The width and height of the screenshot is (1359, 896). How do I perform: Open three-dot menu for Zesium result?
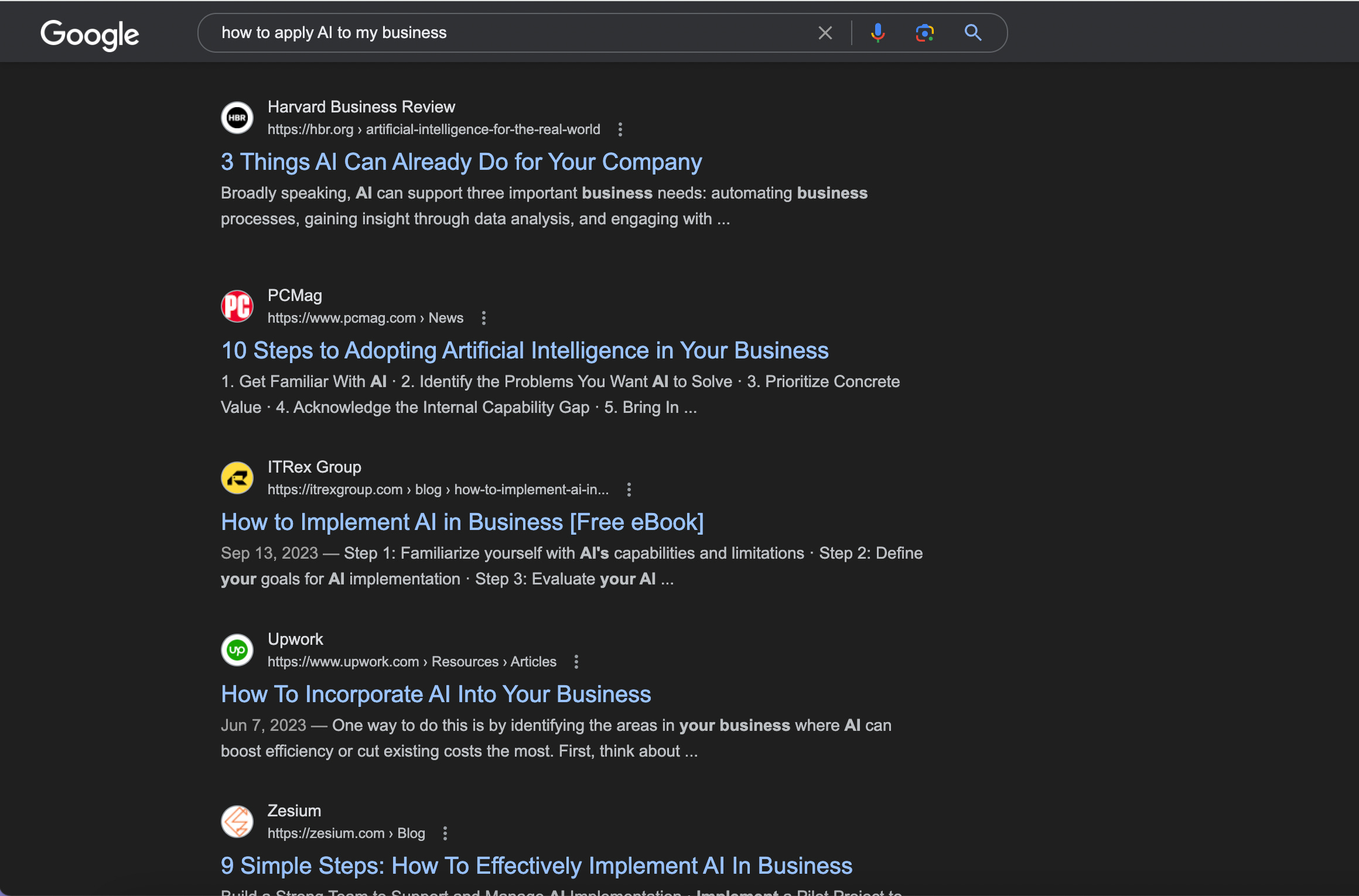tap(445, 833)
